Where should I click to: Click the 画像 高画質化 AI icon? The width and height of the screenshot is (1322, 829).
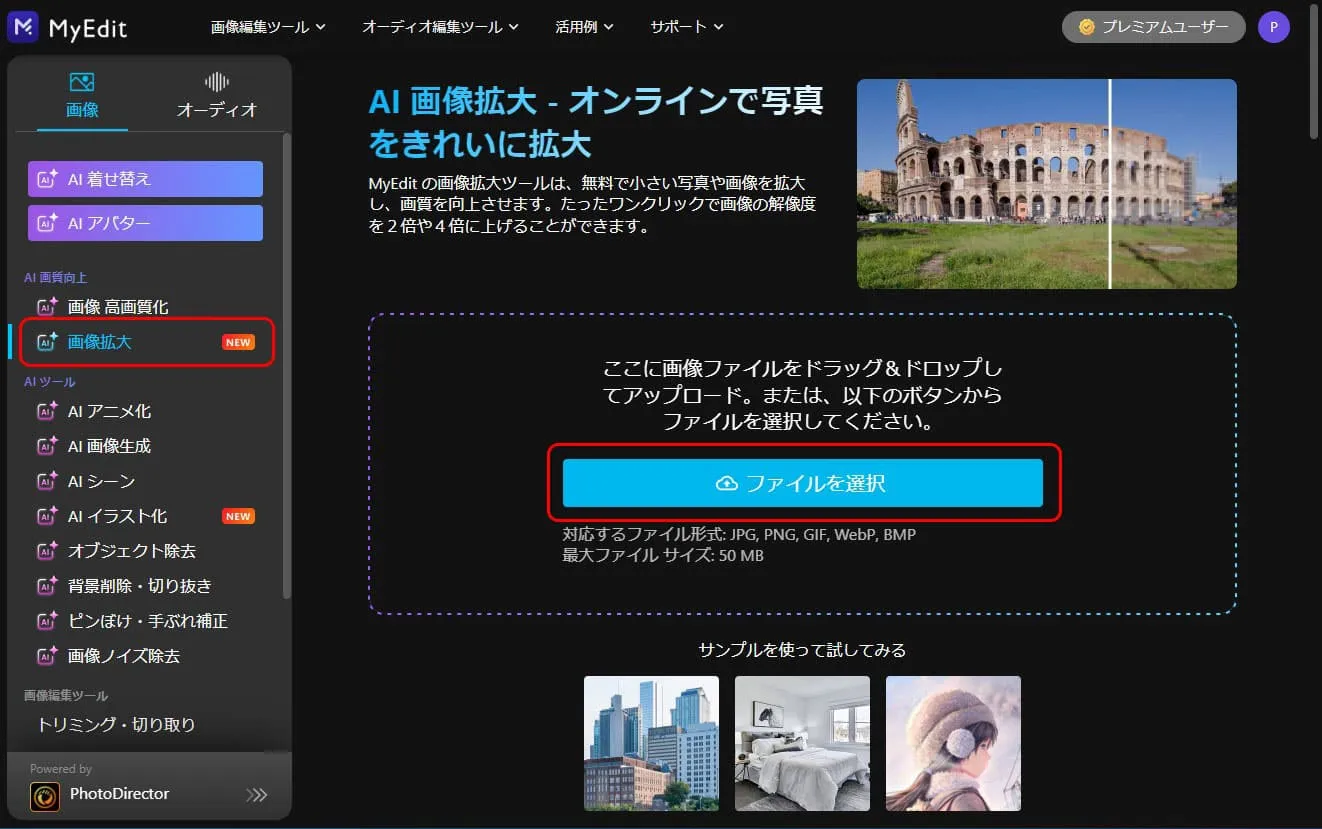(47, 307)
